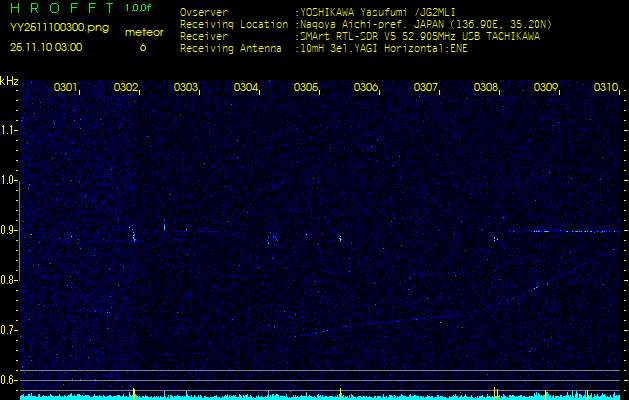Click the meteor count label
Screen dimensions: 629x400
[x=143, y=32]
